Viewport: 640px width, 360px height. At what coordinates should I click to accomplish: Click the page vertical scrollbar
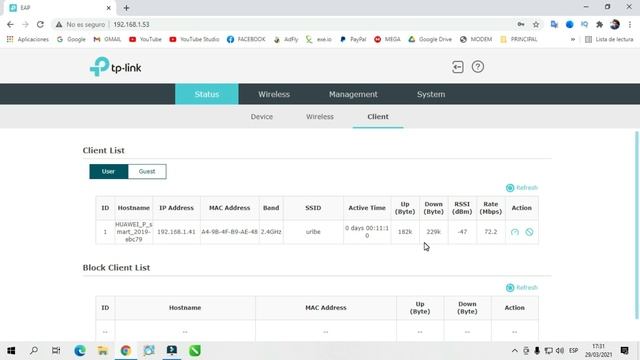[637, 225]
